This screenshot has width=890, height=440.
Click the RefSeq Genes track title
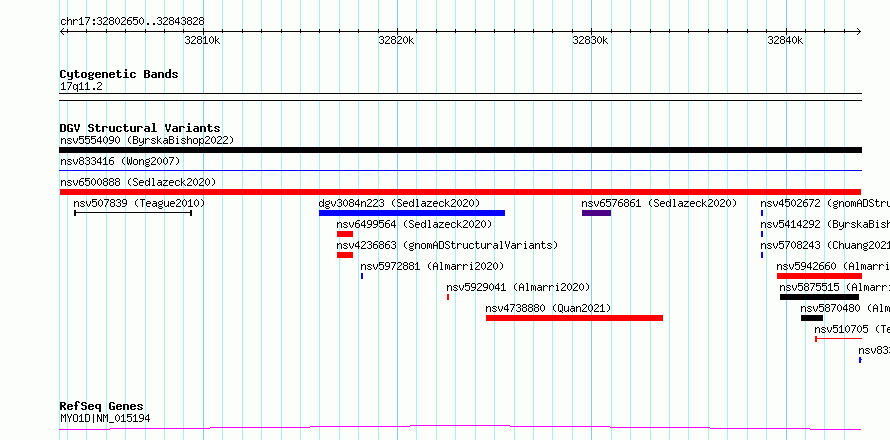pos(102,407)
